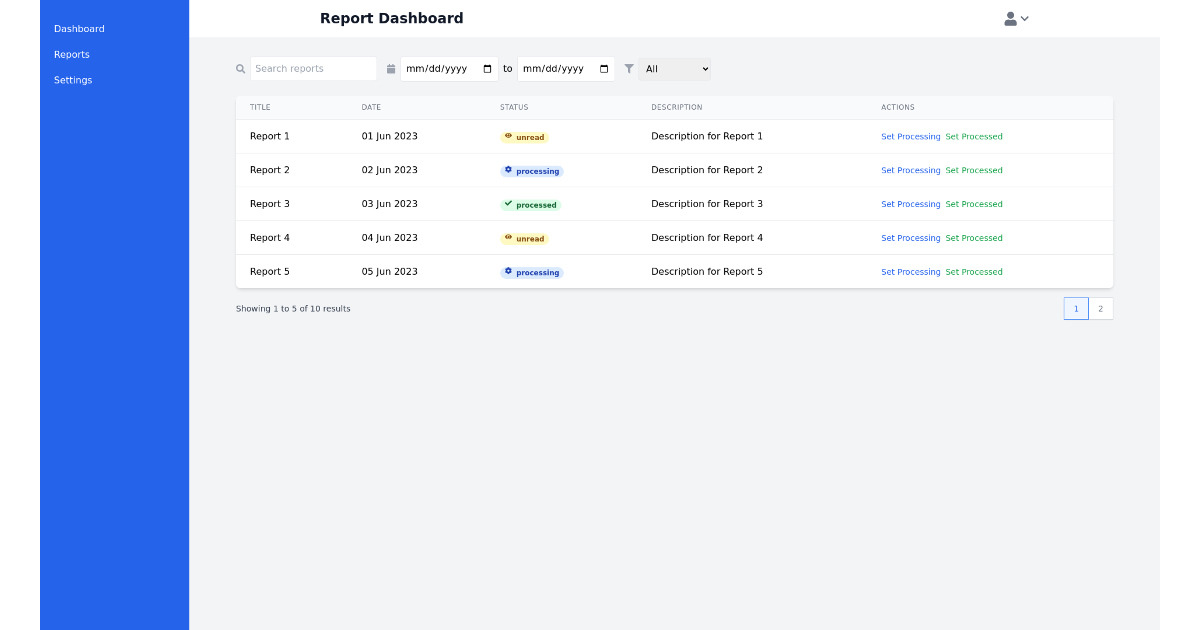Image resolution: width=1200 pixels, height=630 pixels.
Task: Select Dashboard in the sidebar
Action: click(x=79, y=28)
